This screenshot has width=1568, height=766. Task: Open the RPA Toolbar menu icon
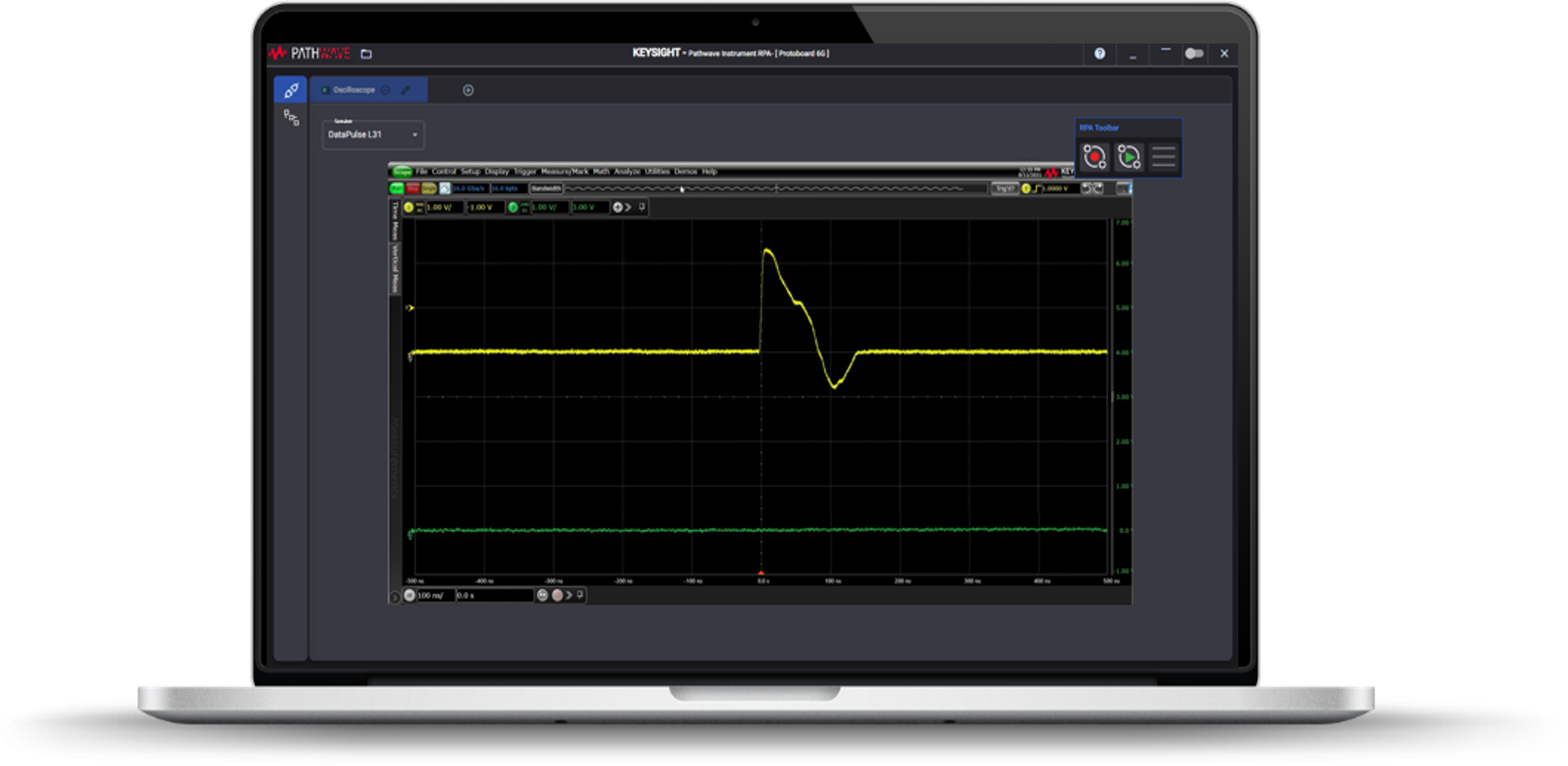pyautogui.click(x=1165, y=157)
